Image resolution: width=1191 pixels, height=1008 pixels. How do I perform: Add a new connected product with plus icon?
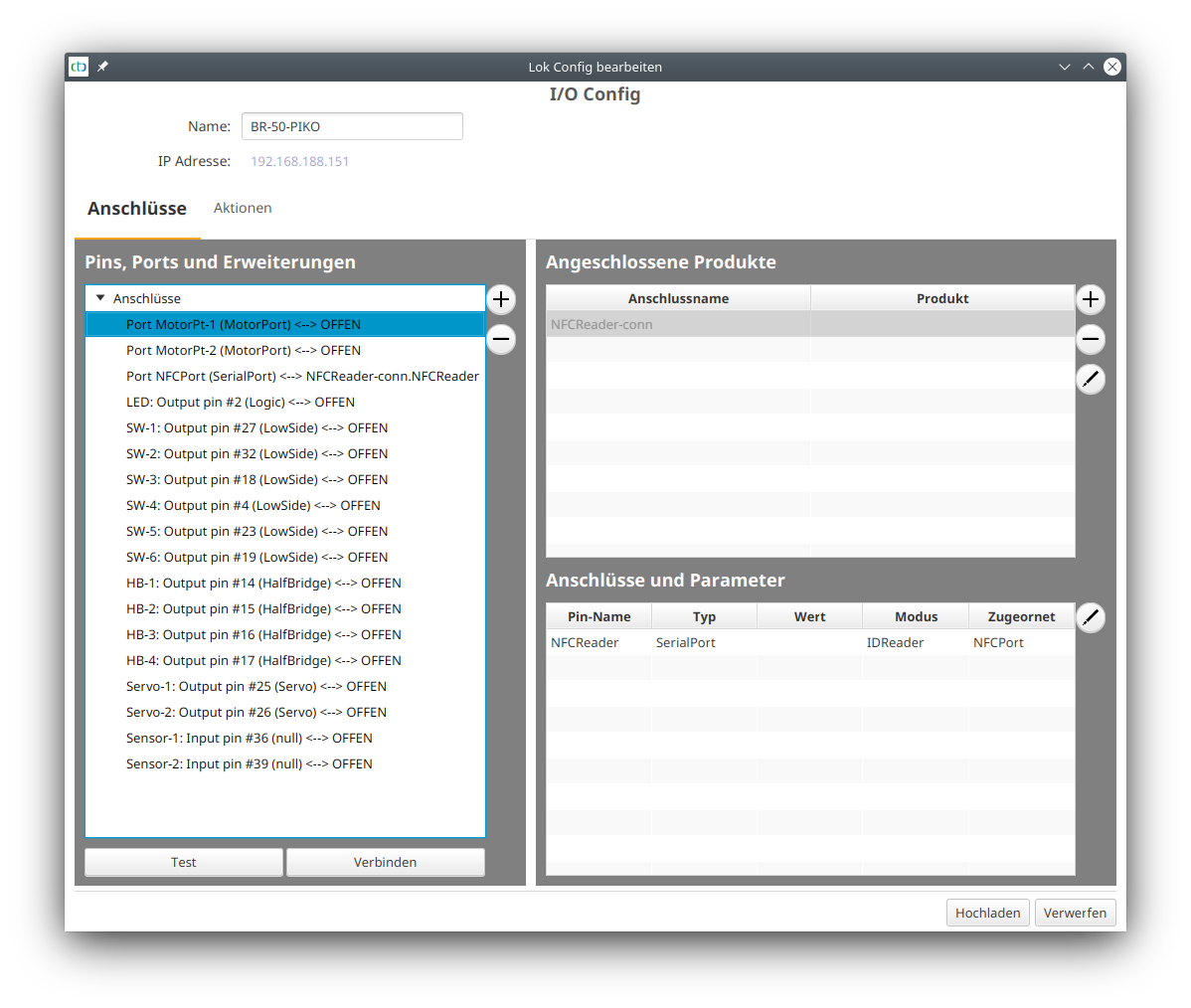(1091, 299)
